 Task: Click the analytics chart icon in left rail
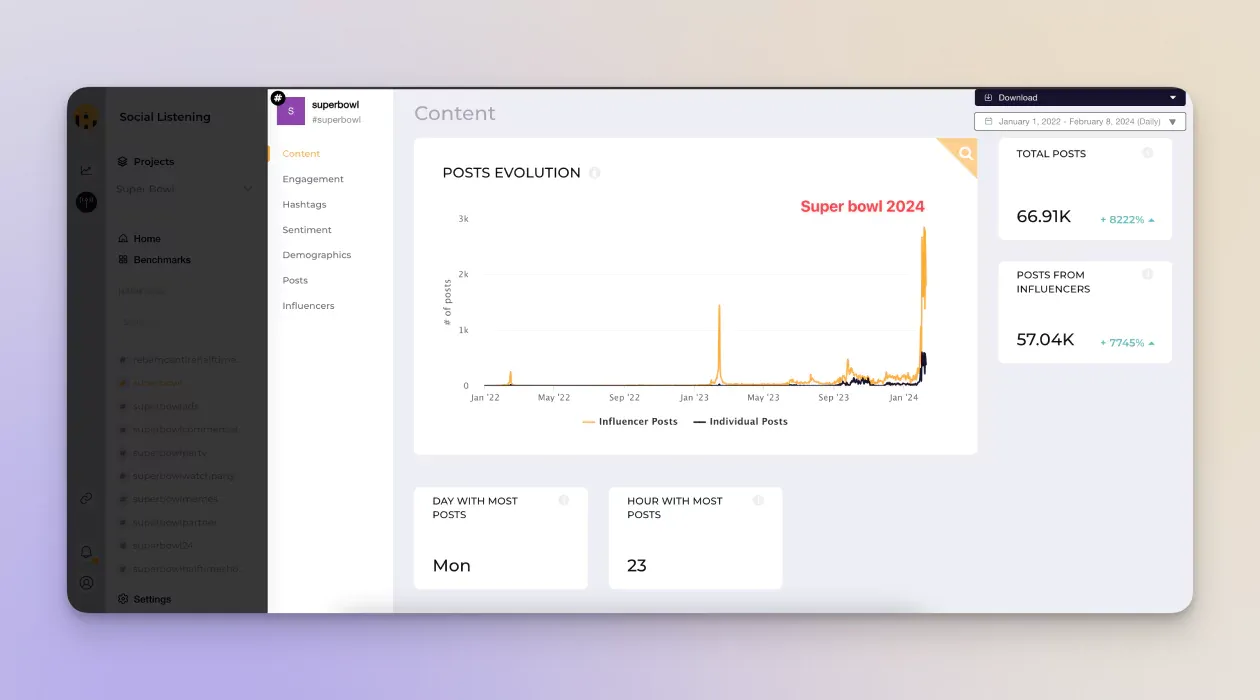point(86,171)
